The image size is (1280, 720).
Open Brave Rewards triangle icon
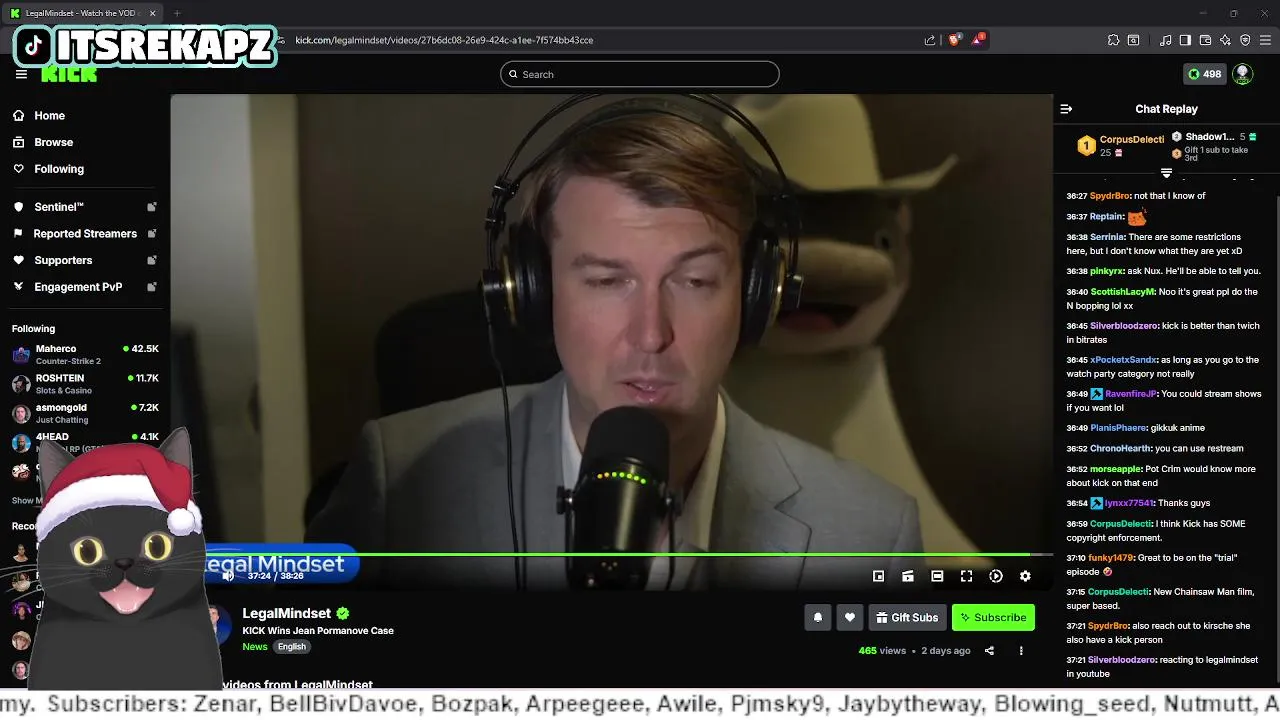(x=978, y=40)
